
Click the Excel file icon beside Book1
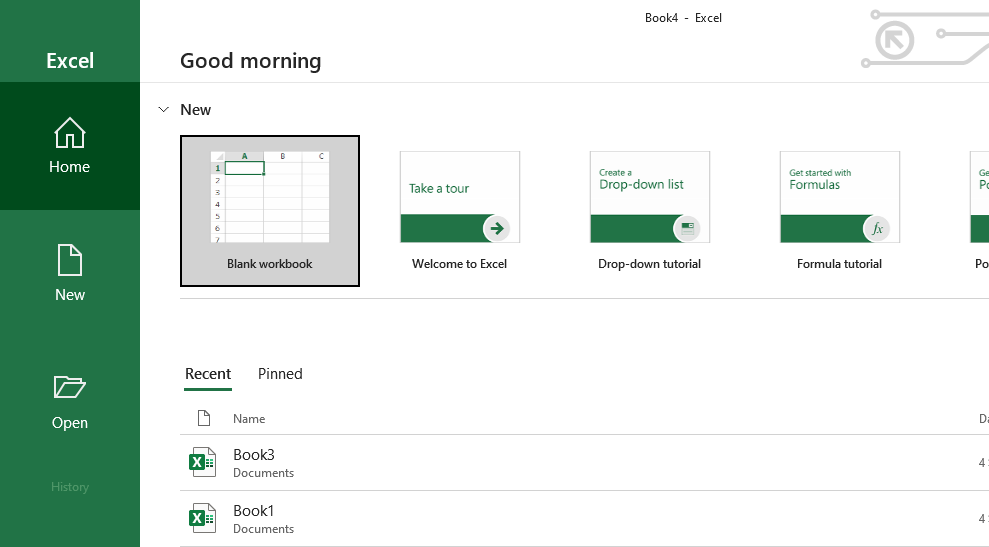[x=203, y=518]
